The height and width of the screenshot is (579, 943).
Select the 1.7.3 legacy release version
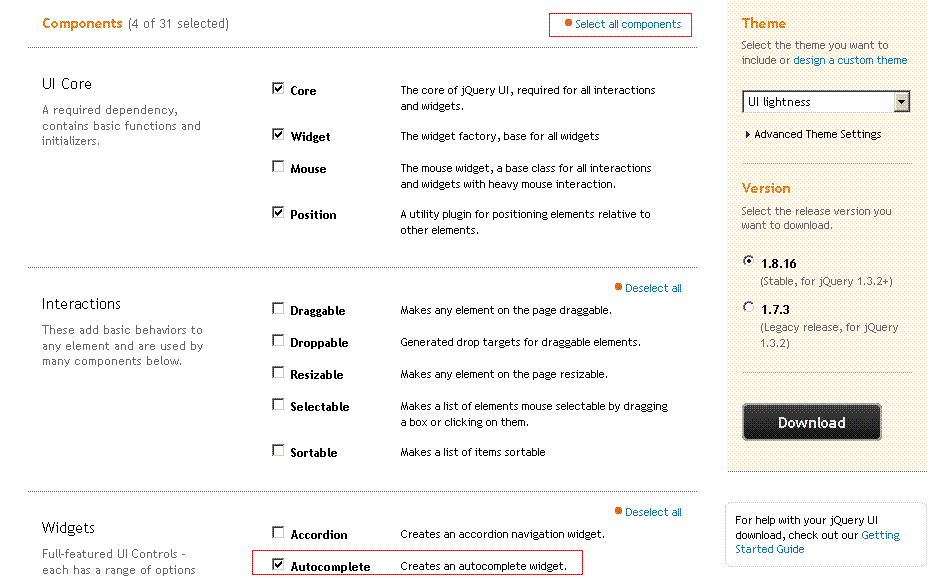(x=748, y=306)
